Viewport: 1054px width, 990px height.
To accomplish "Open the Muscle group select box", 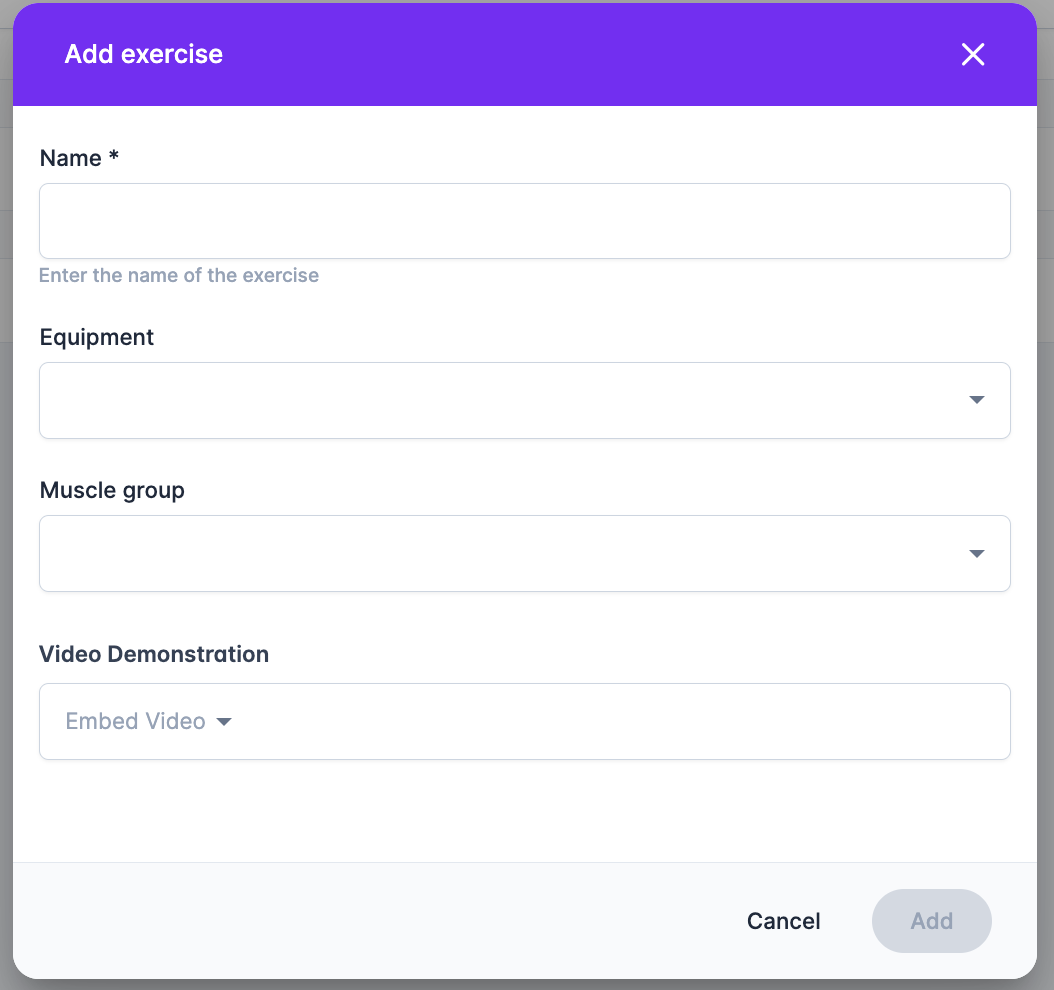I will pyautogui.click(x=525, y=554).
